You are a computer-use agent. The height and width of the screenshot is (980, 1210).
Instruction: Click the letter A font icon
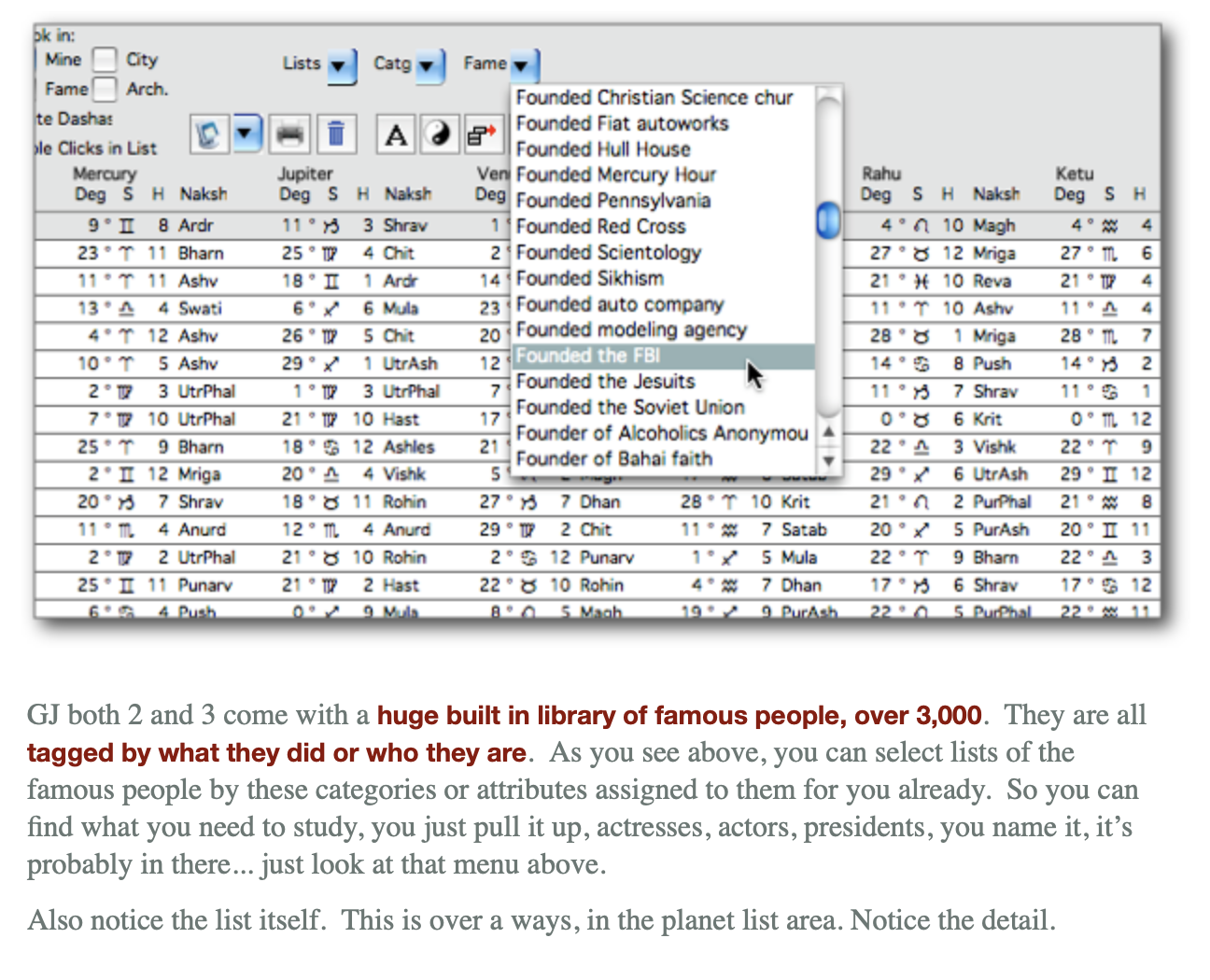pos(396,134)
